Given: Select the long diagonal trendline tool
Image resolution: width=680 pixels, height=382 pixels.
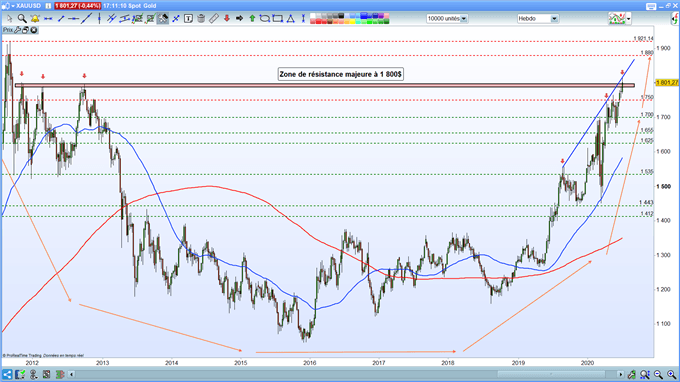Looking at the screenshot, I should tap(86, 19).
